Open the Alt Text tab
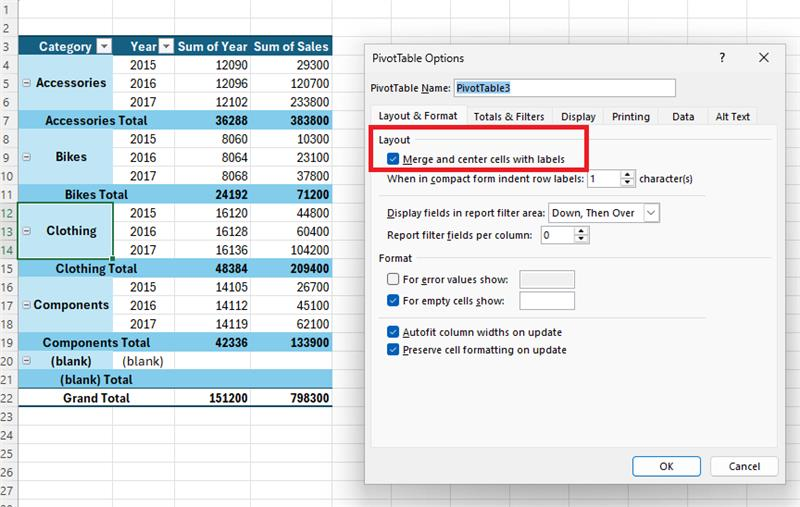The width and height of the screenshot is (800, 507). pos(732,117)
